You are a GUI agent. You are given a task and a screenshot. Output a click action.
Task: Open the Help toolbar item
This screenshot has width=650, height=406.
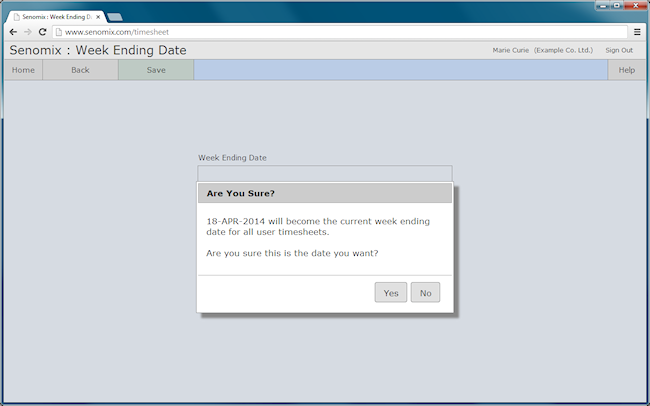(x=626, y=70)
